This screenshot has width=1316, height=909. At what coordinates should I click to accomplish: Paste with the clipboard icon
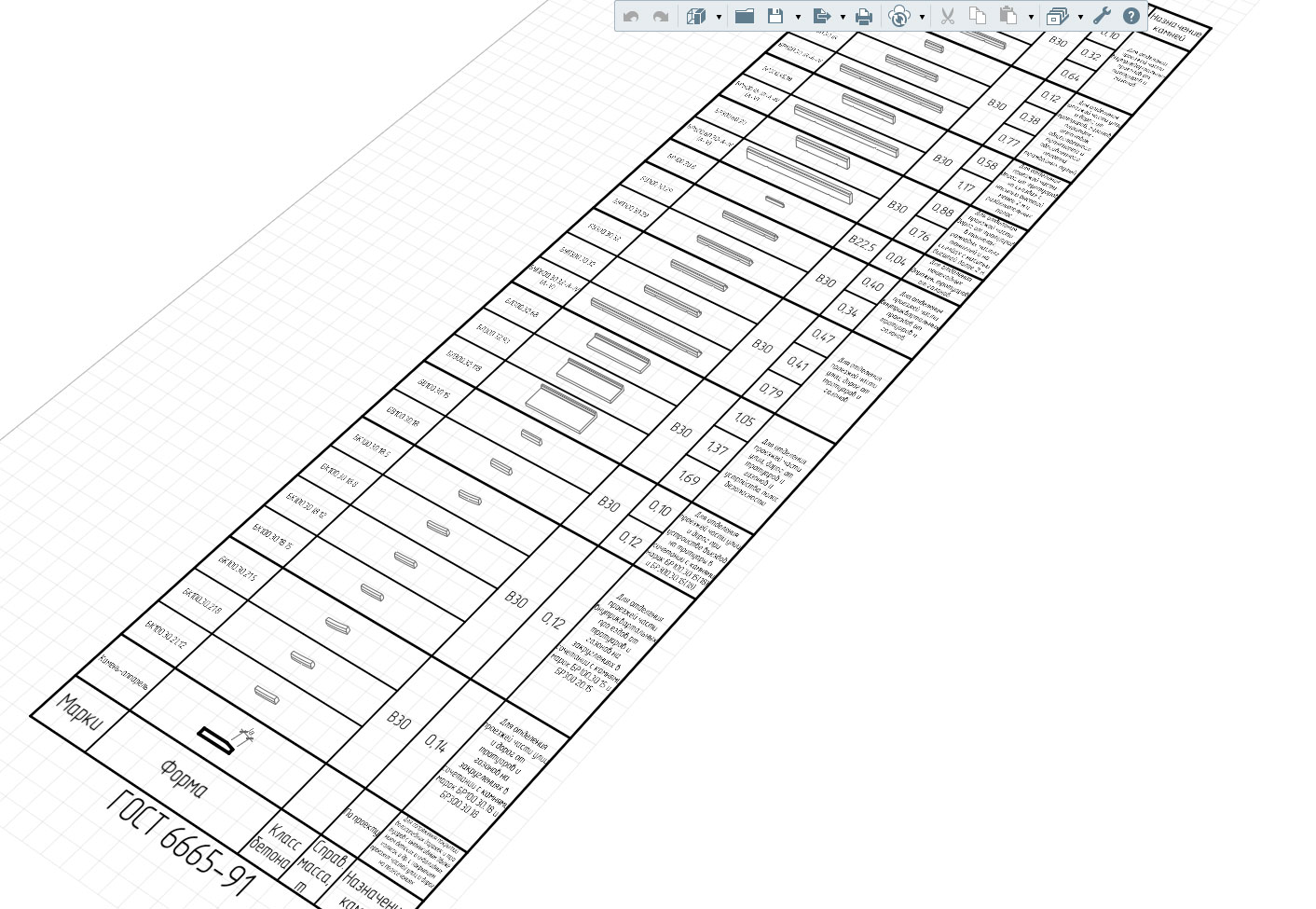(1008, 16)
